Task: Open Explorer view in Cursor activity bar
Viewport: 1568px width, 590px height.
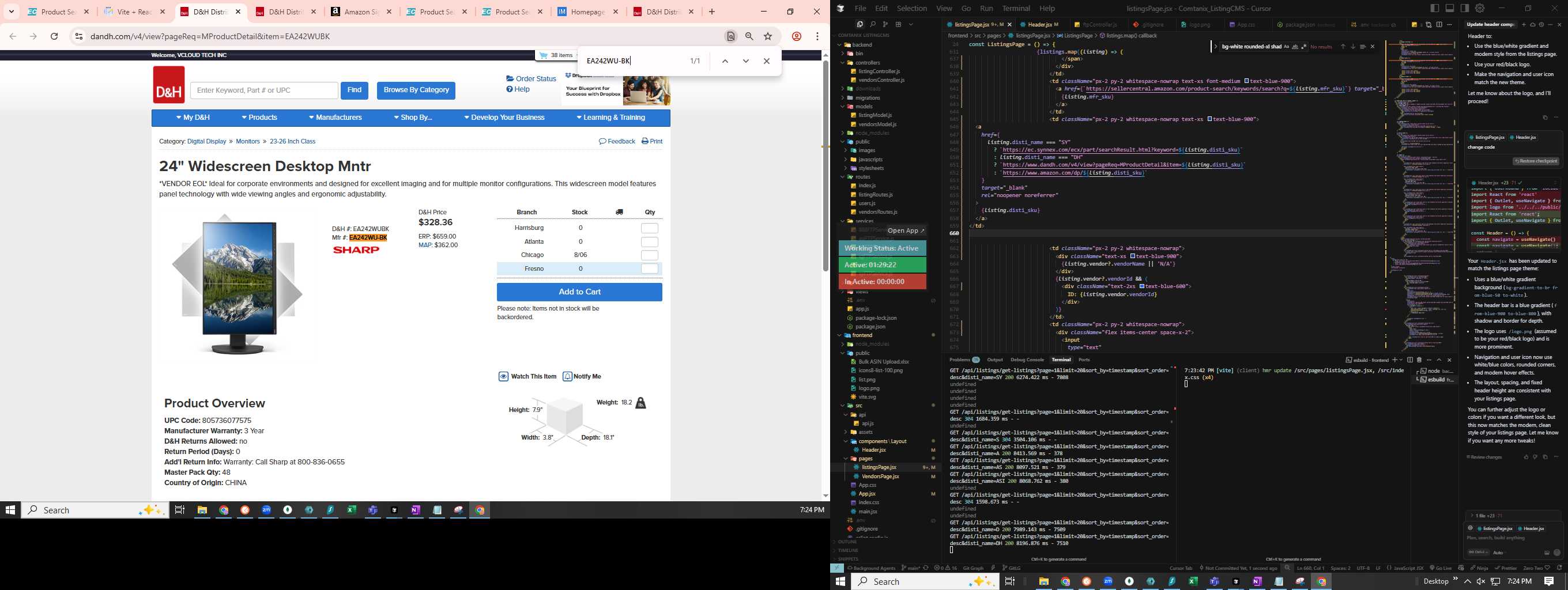Action: tap(860, 24)
